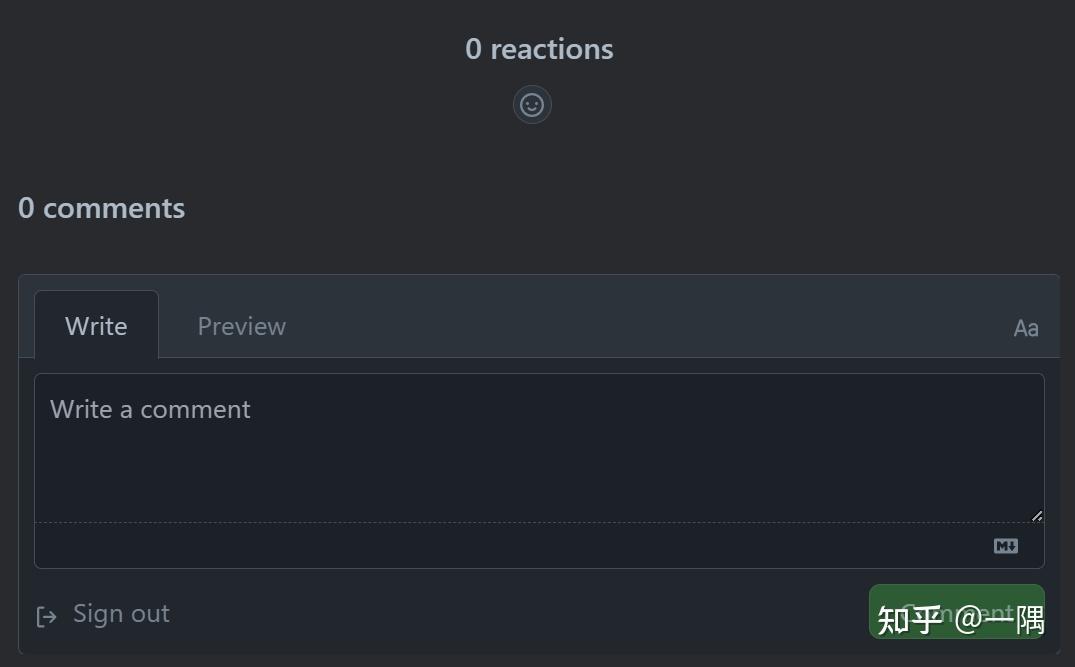Click the footer space right of Sign out
Screen dimensions: 1075x667
[500, 614]
